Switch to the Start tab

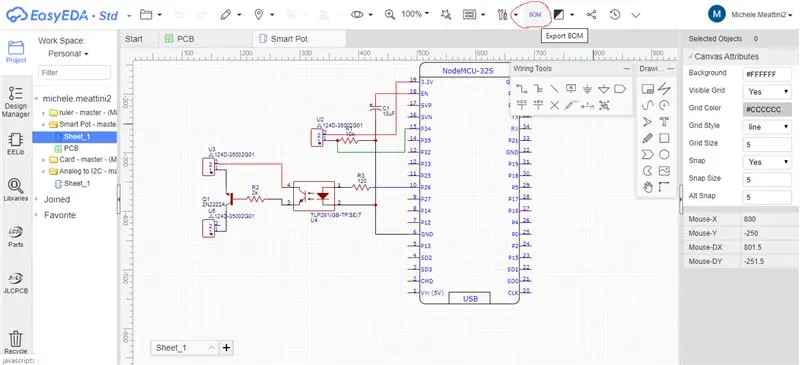[134, 39]
